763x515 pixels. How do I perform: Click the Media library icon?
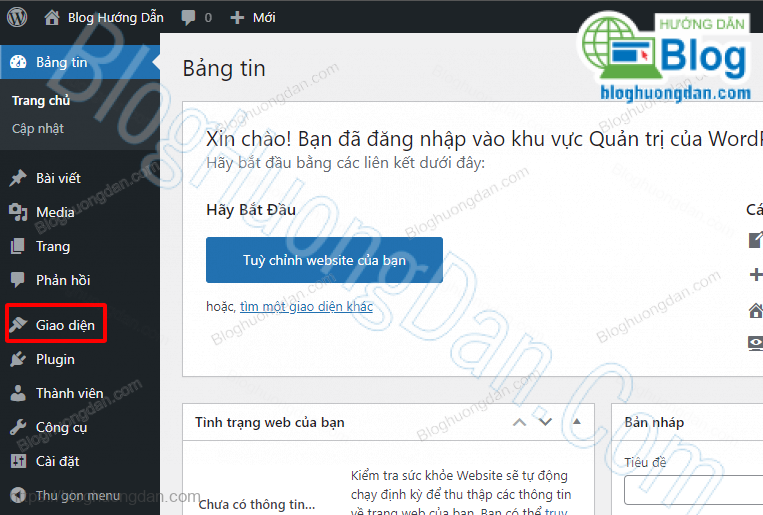pos(18,212)
